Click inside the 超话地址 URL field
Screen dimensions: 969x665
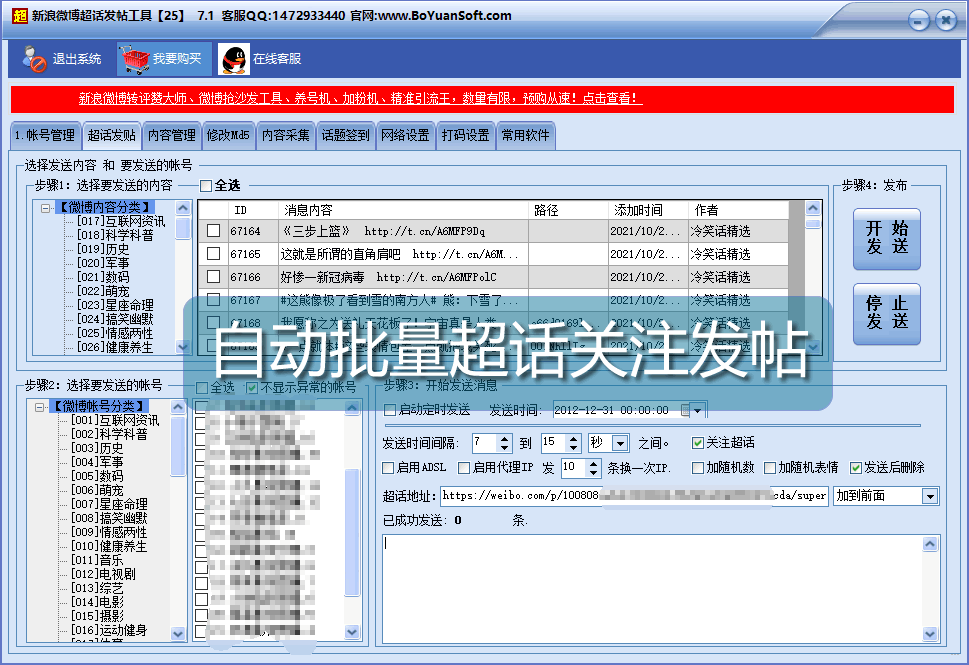pyautogui.click(x=634, y=496)
